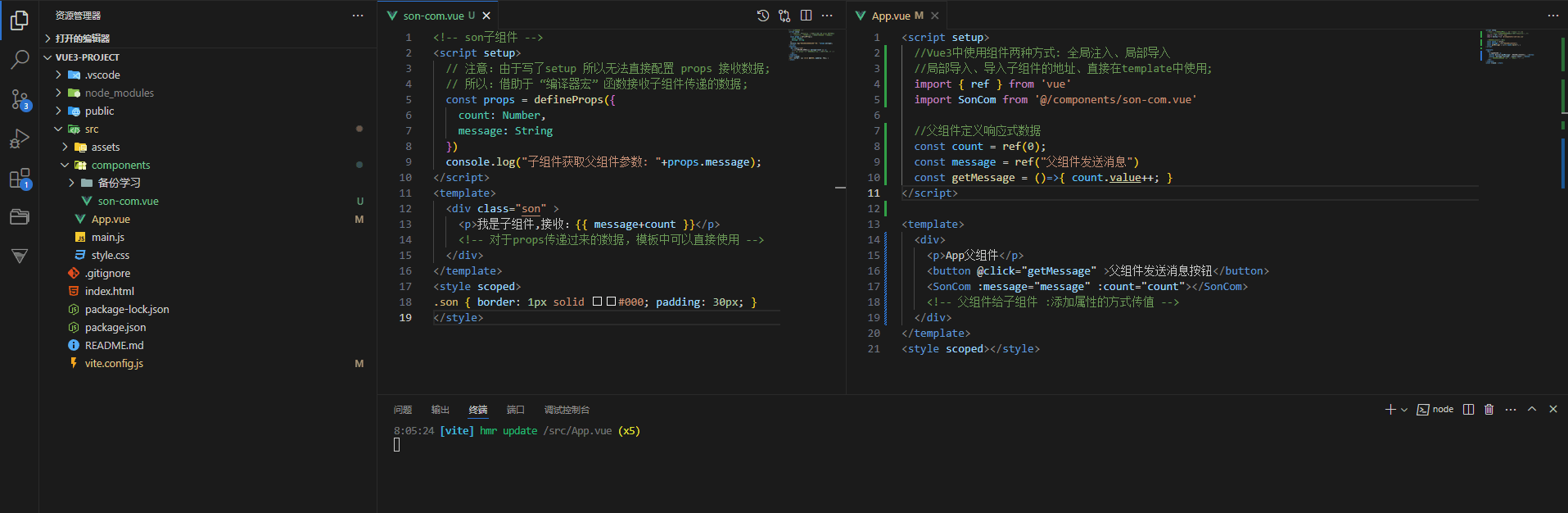Close the son-com.vue tab
Viewport: 1568px width, 513px height.
[x=486, y=16]
